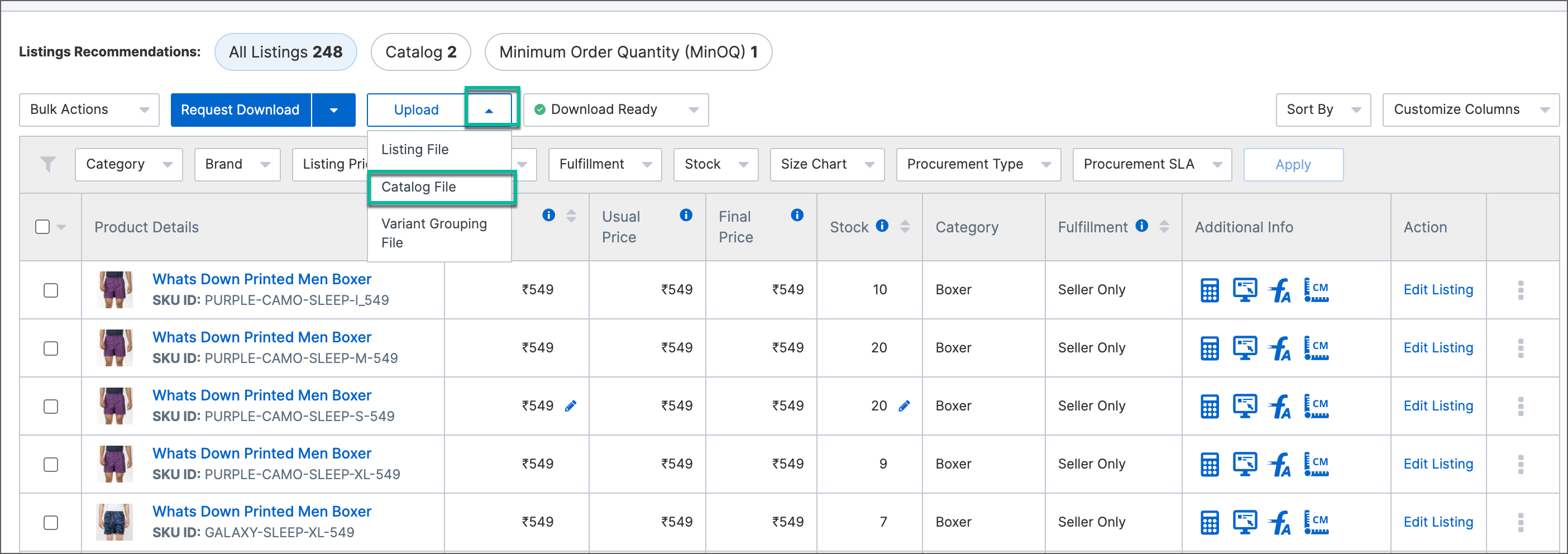1568x554 pixels.
Task: Click info icon beside Fulfillment column header
Action: coord(1142,226)
